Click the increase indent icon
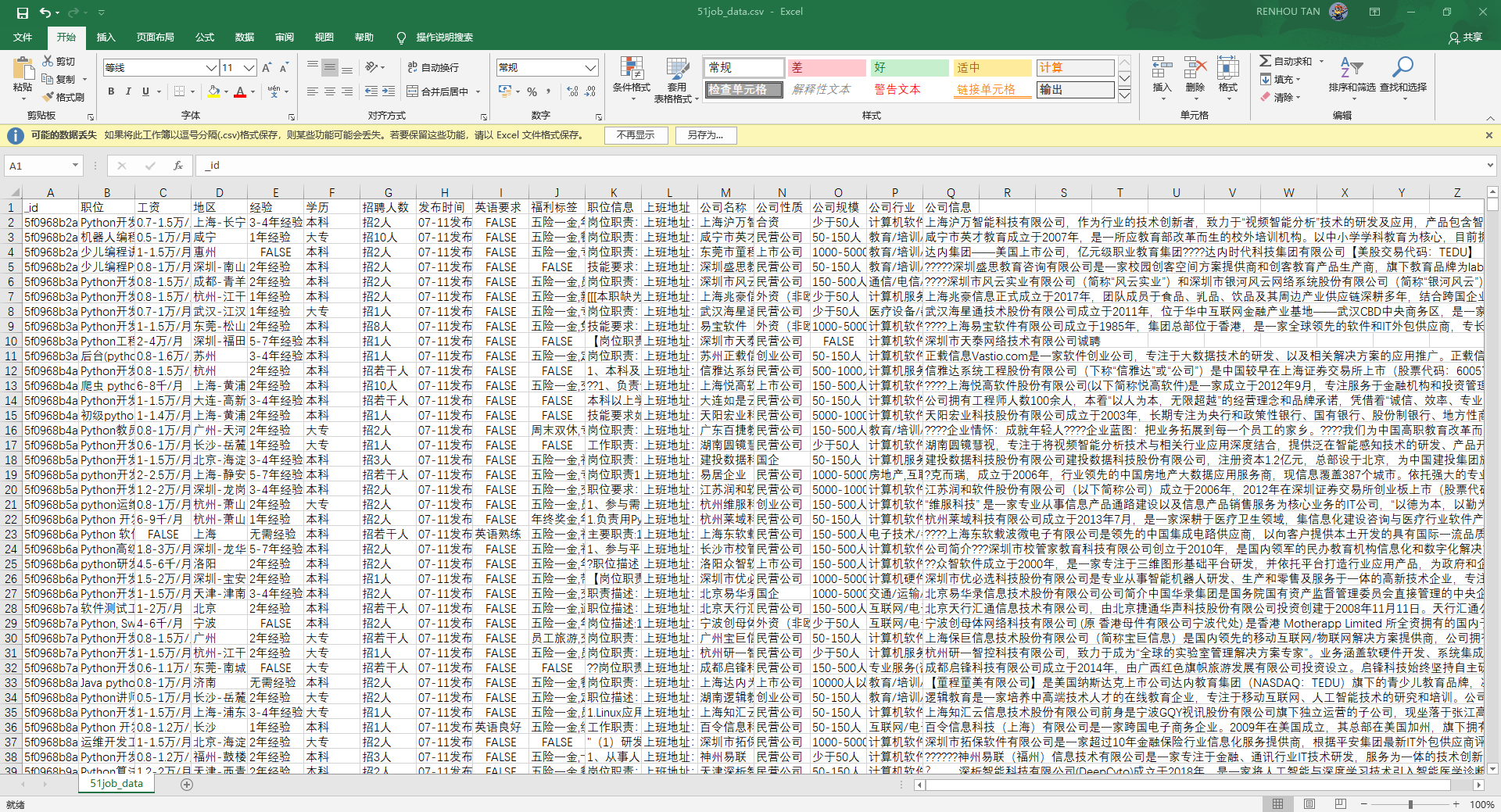Viewport: 1501px width, 812px height. [389, 91]
